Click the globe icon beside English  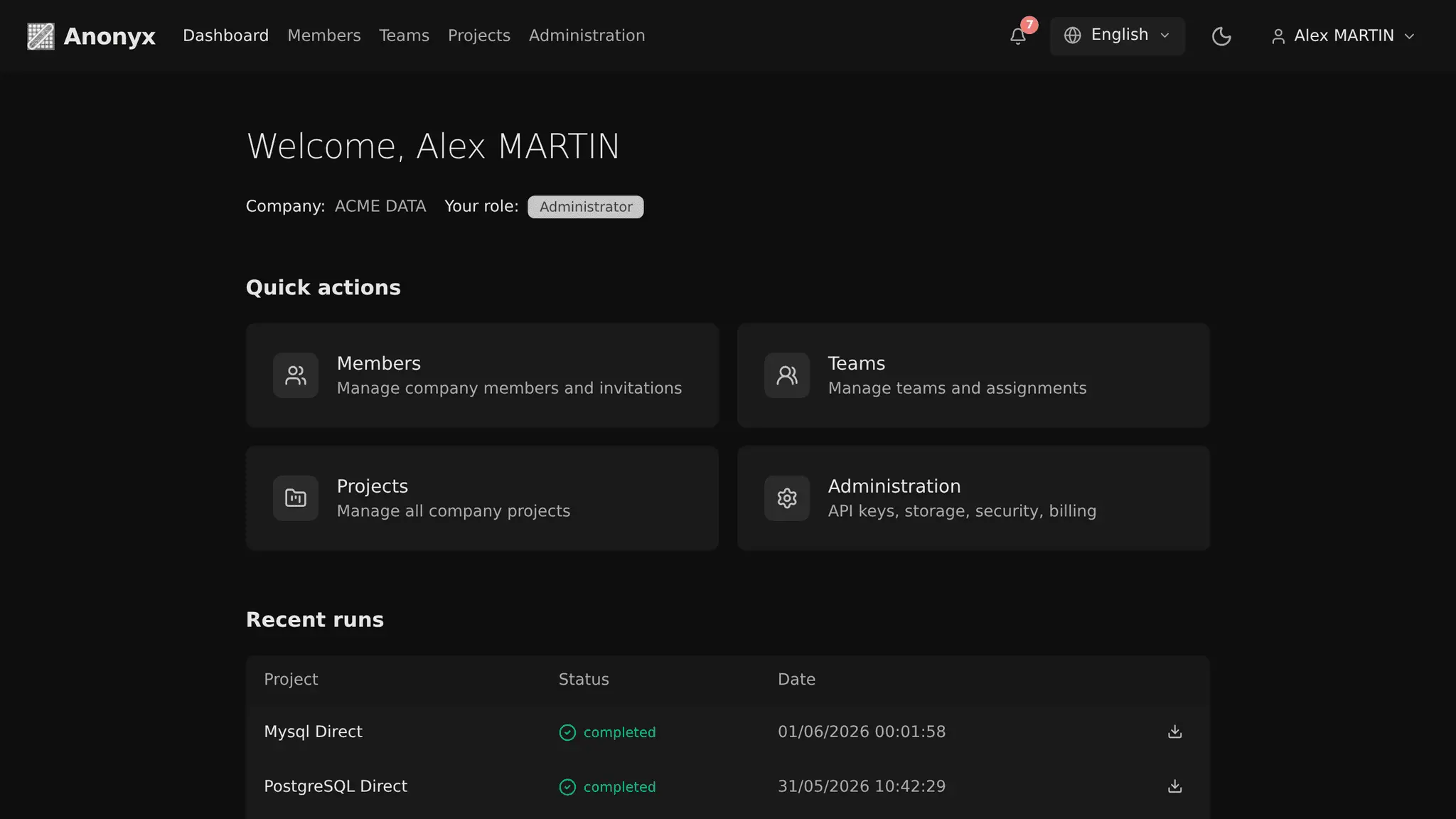(x=1073, y=36)
